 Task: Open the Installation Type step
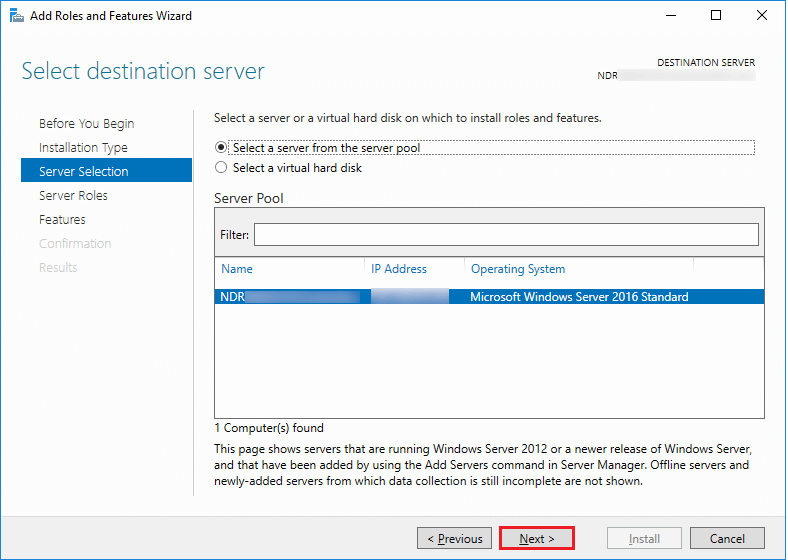83,148
